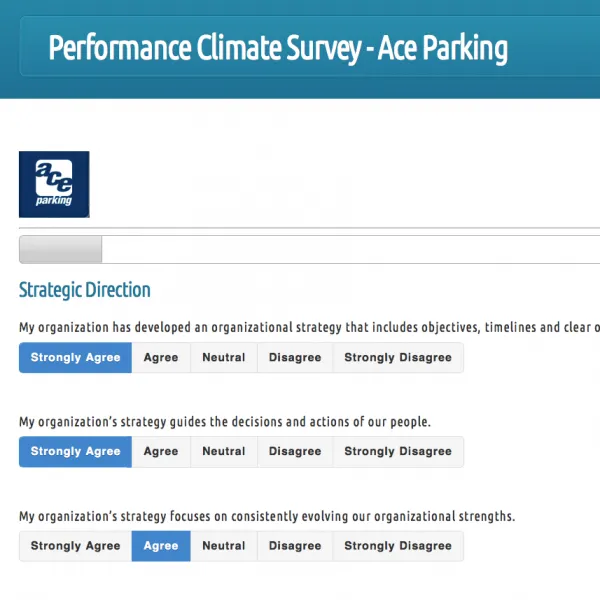Image resolution: width=600 pixels, height=600 pixels.
Task: Pick Strongly Disagree for evolving organizational strengths question
Action: 398,546
